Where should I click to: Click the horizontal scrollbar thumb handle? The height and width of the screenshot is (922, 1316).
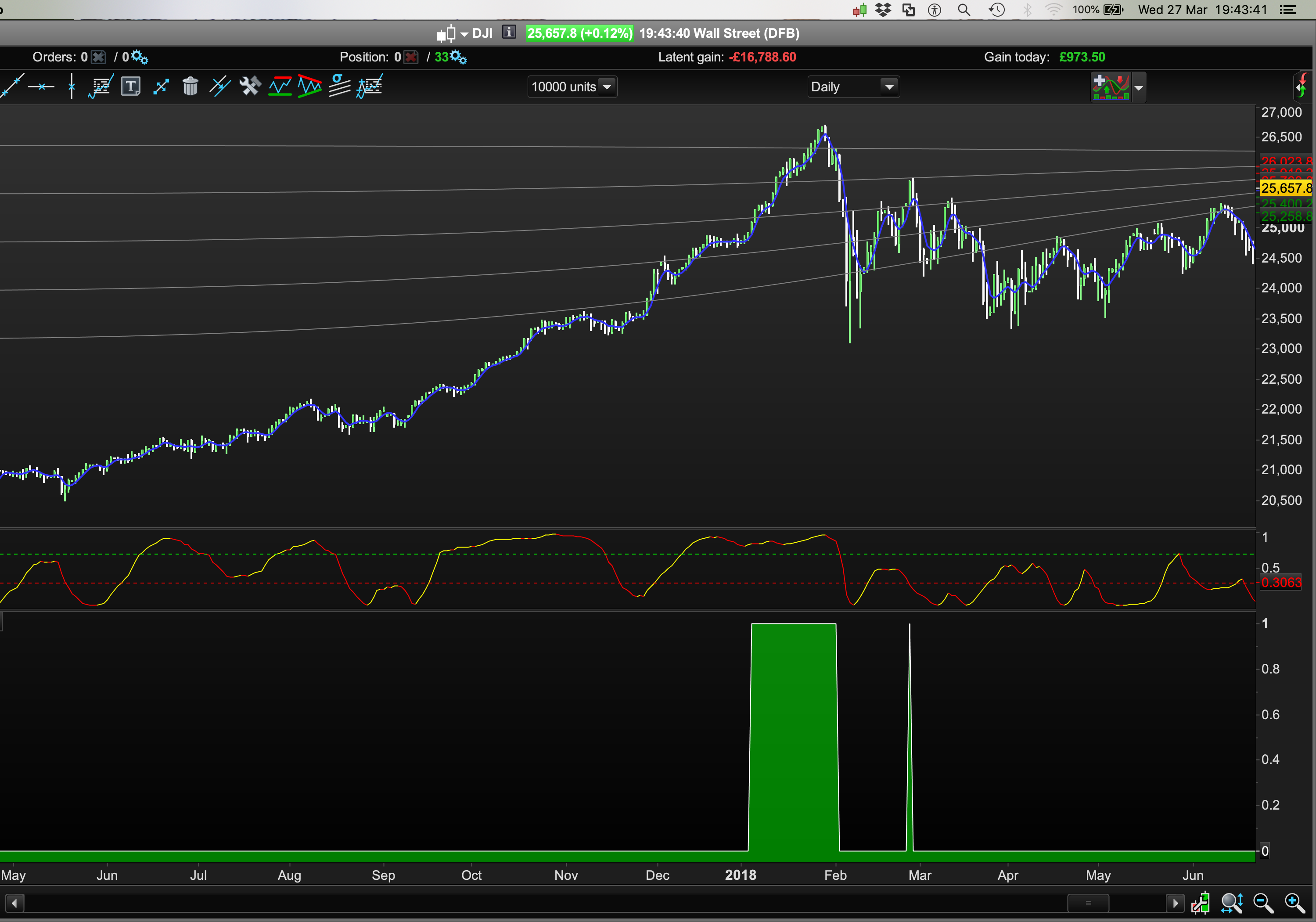1088,904
